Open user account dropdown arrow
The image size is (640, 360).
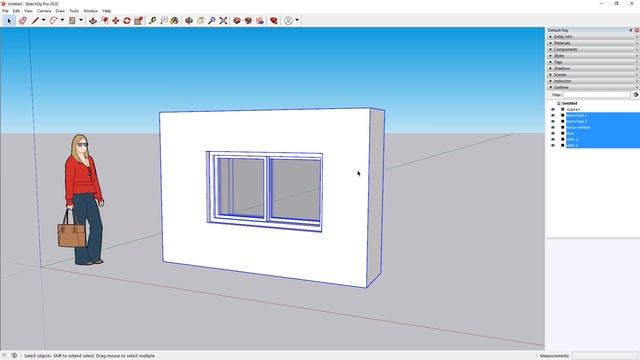(x=297, y=20)
